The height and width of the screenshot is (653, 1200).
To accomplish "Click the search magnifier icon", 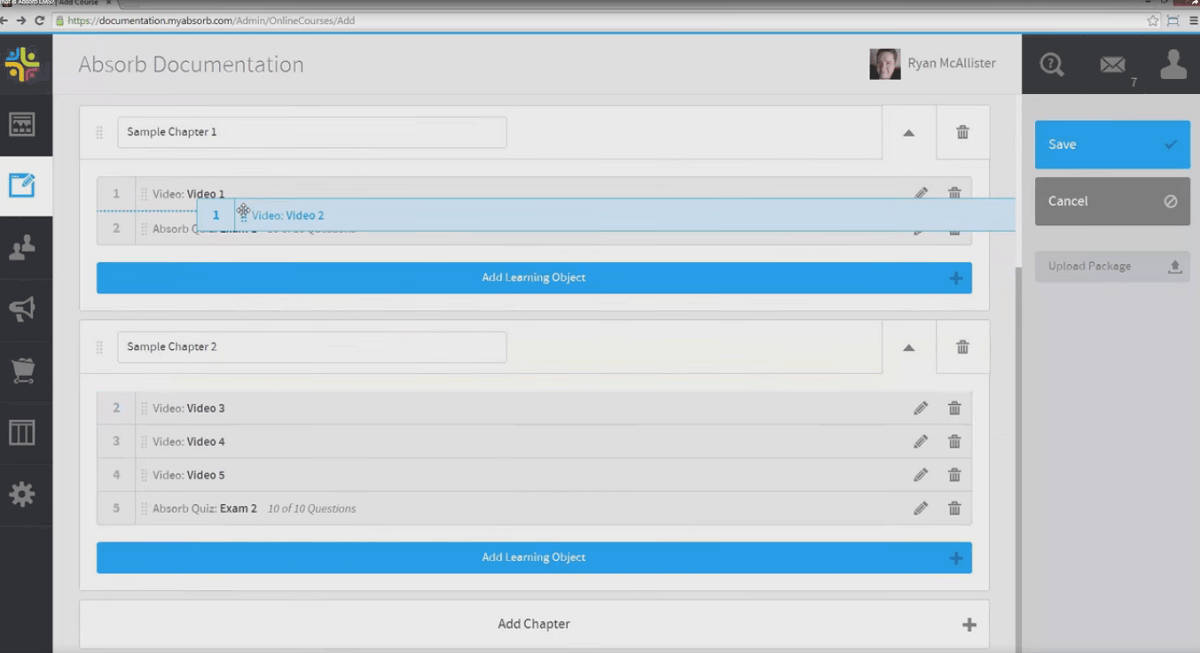I will tap(1051, 64).
